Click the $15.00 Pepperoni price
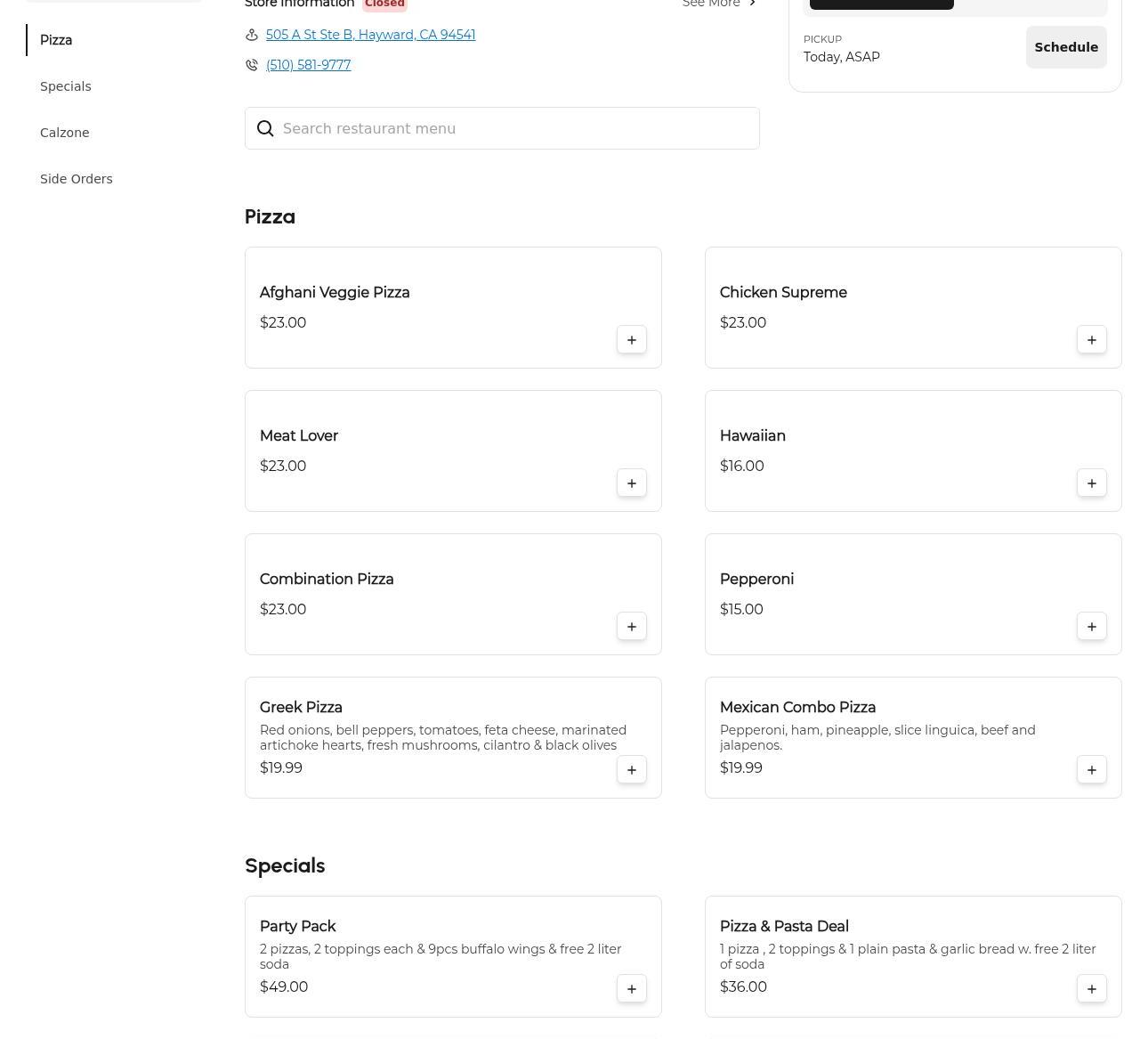The width and height of the screenshot is (1148, 1039). pos(741,610)
